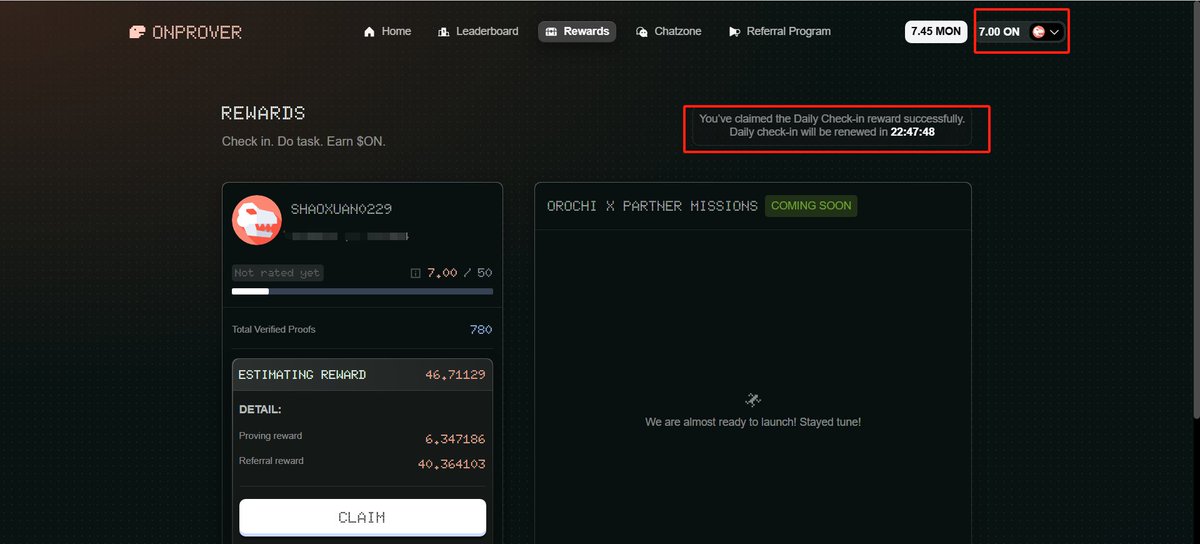Select the Rewards tab

(x=577, y=32)
